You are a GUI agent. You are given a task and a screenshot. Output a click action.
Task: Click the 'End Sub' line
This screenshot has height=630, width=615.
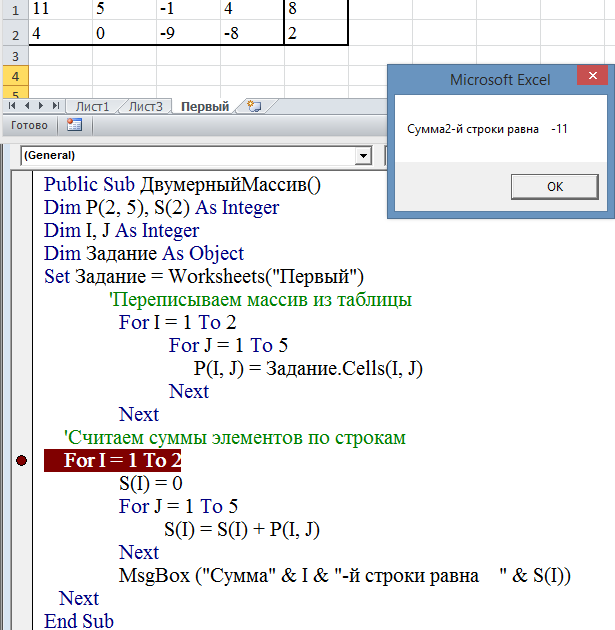(x=79, y=621)
